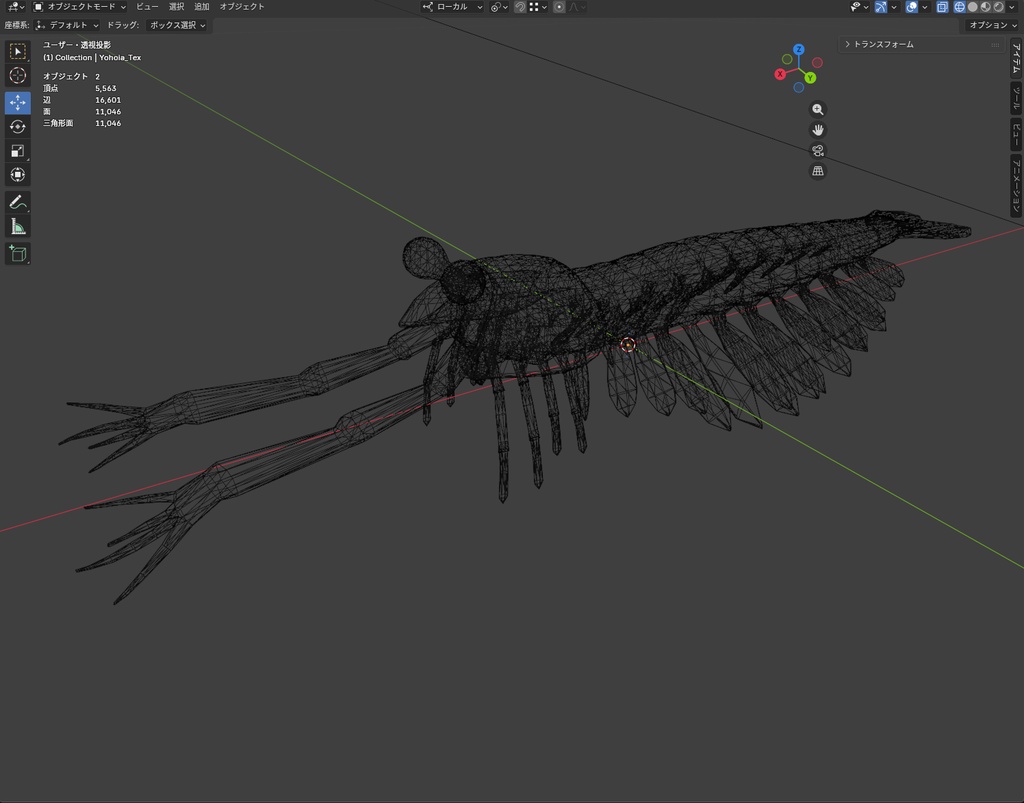
Task: Click the blue Z axis on the gizmo
Action: 799,49
